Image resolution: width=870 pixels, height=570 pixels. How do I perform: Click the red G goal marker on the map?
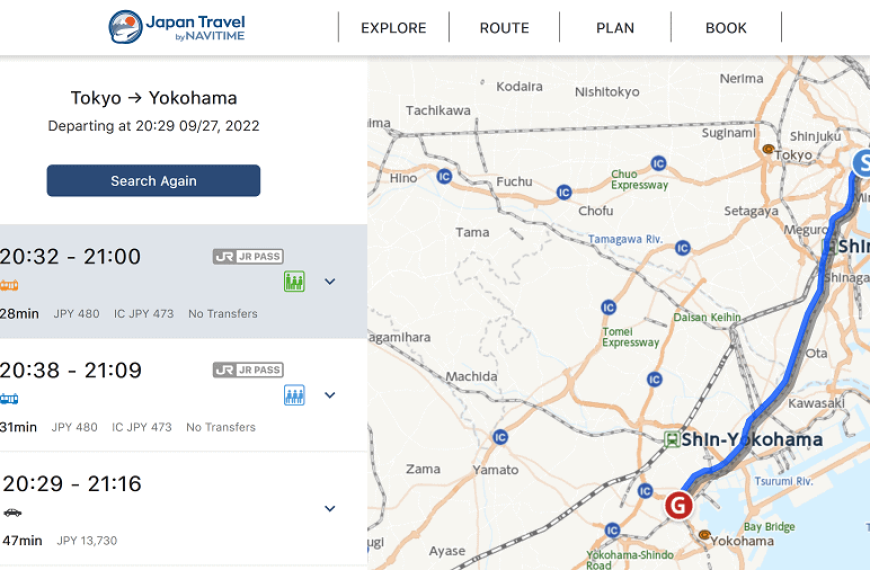[x=679, y=505]
